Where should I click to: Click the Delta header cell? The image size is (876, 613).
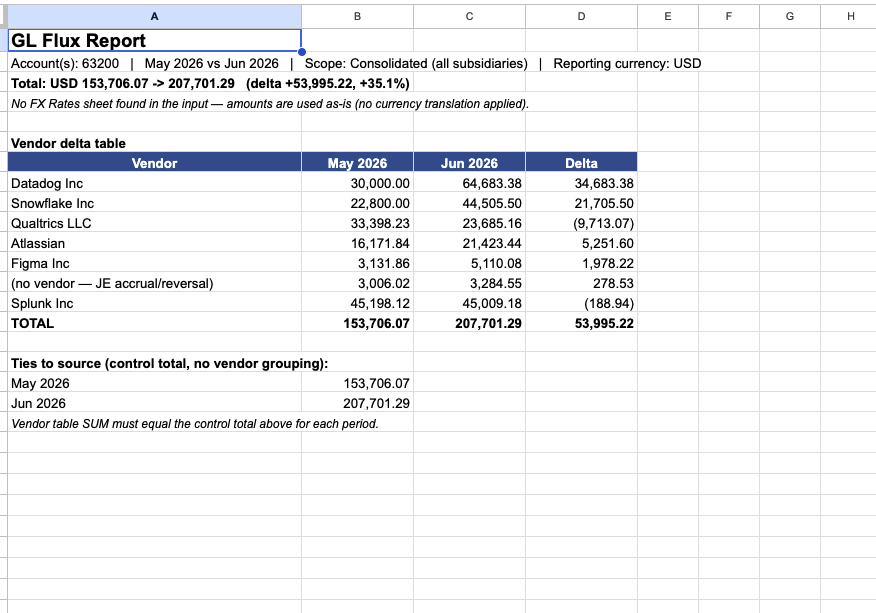coord(582,162)
